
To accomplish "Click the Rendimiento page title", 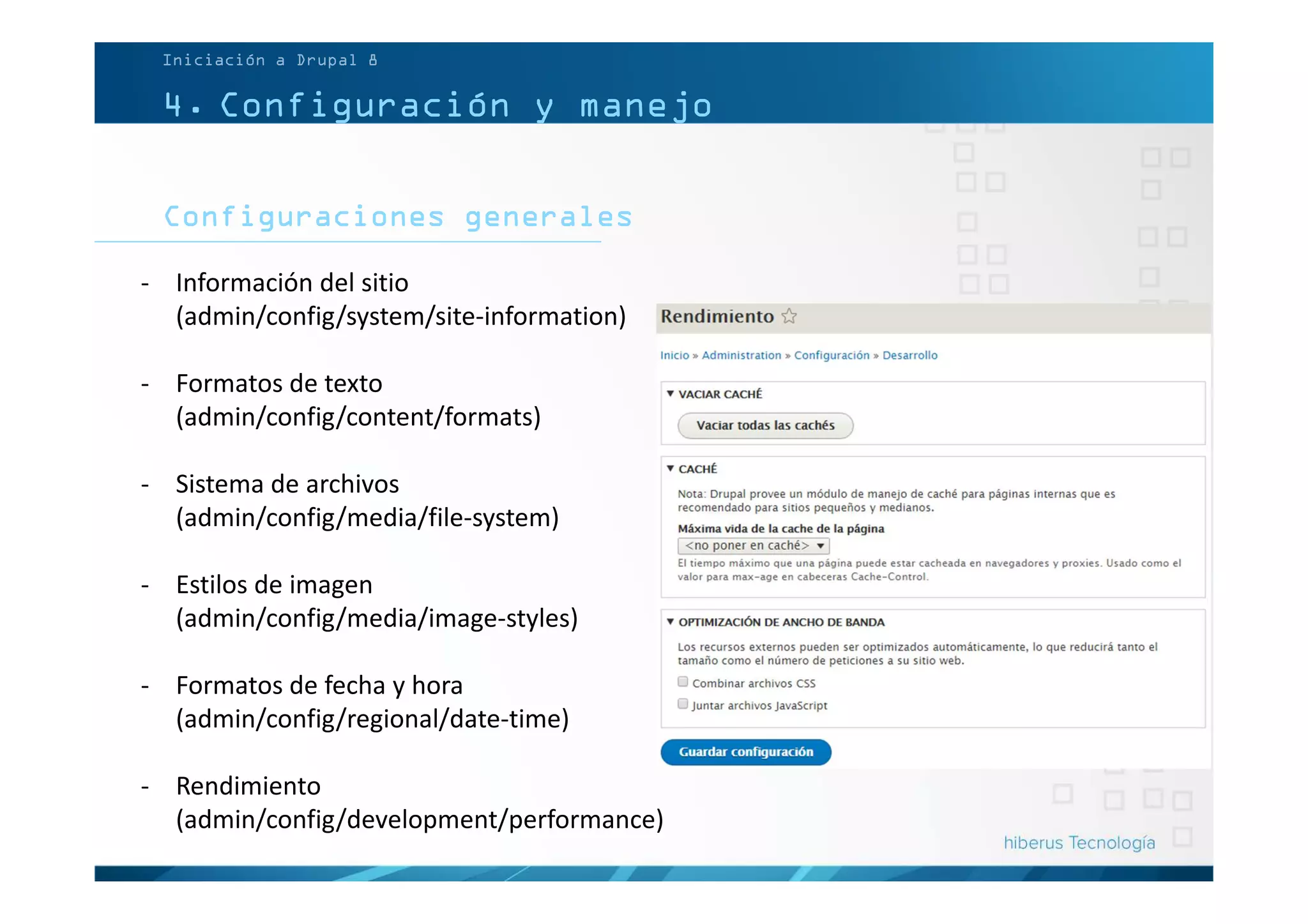I will coord(717,316).
